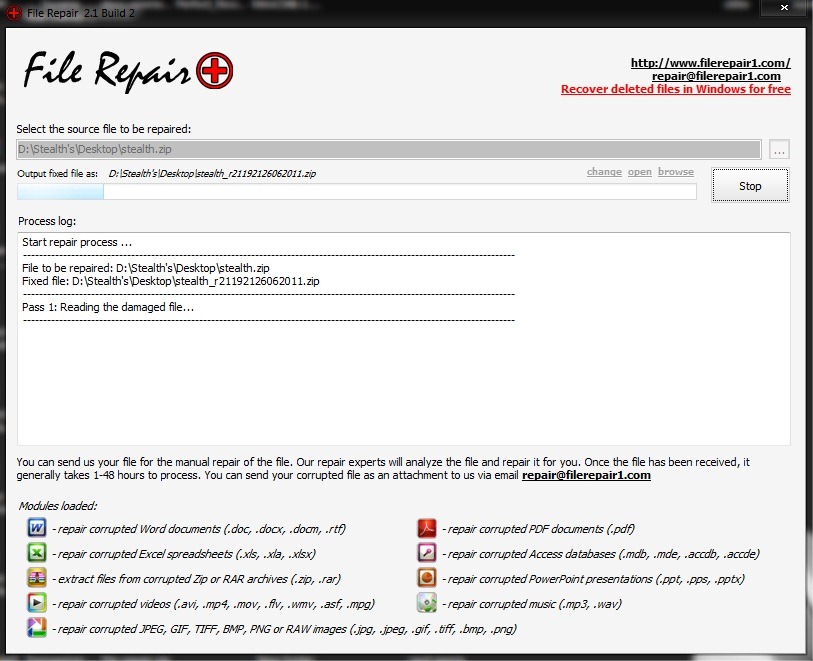
Task: Click the 'open' output file link
Action: [x=639, y=172]
